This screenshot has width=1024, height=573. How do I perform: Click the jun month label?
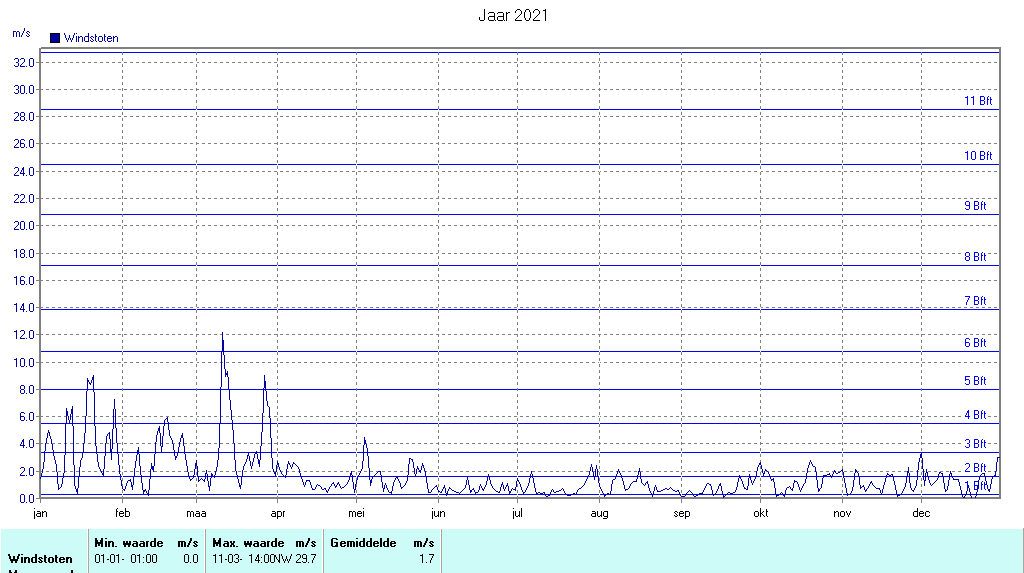[438, 514]
